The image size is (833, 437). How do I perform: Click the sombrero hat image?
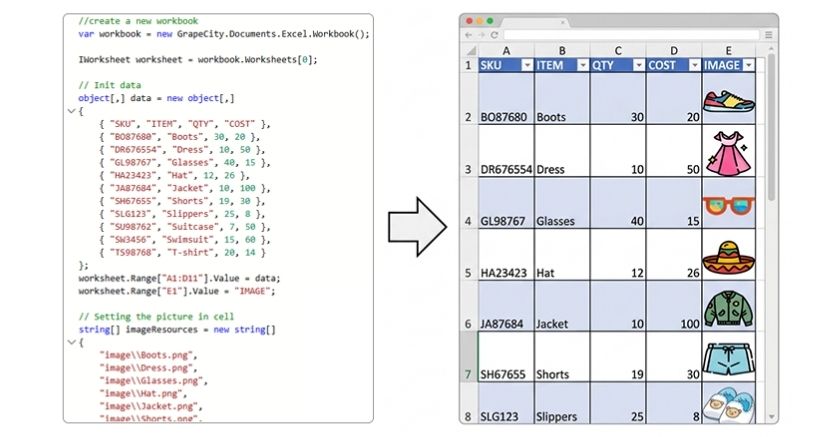point(729,258)
